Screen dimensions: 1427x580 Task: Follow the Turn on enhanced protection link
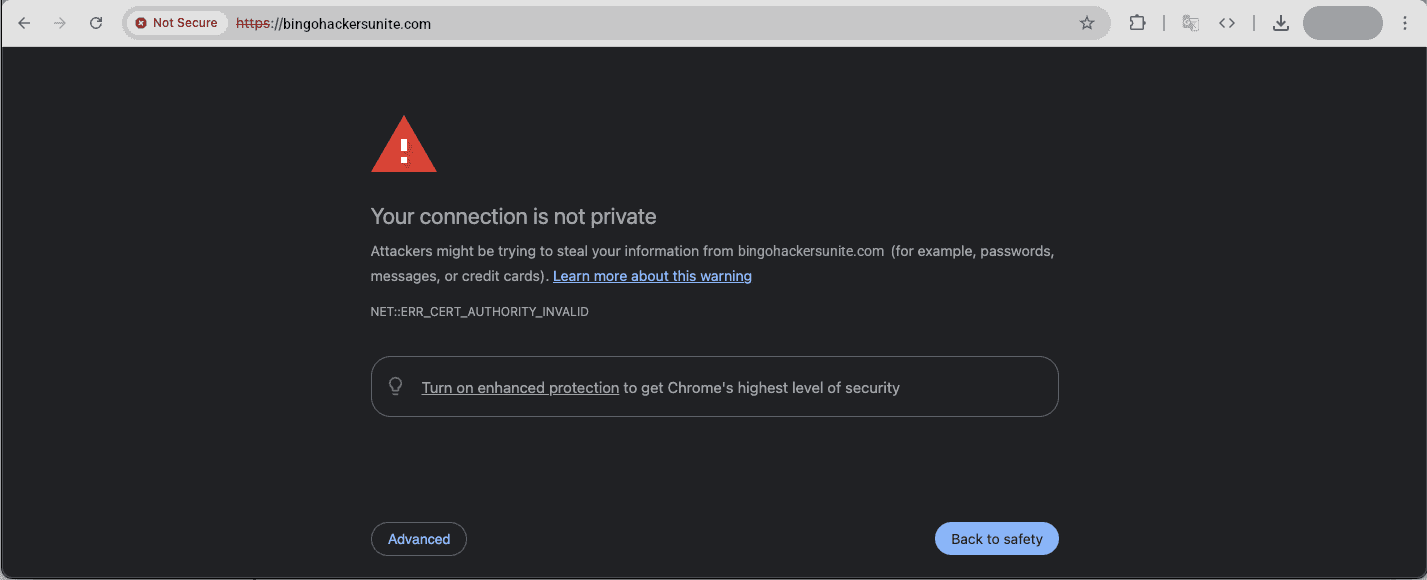pyautogui.click(x=520, y=388)
